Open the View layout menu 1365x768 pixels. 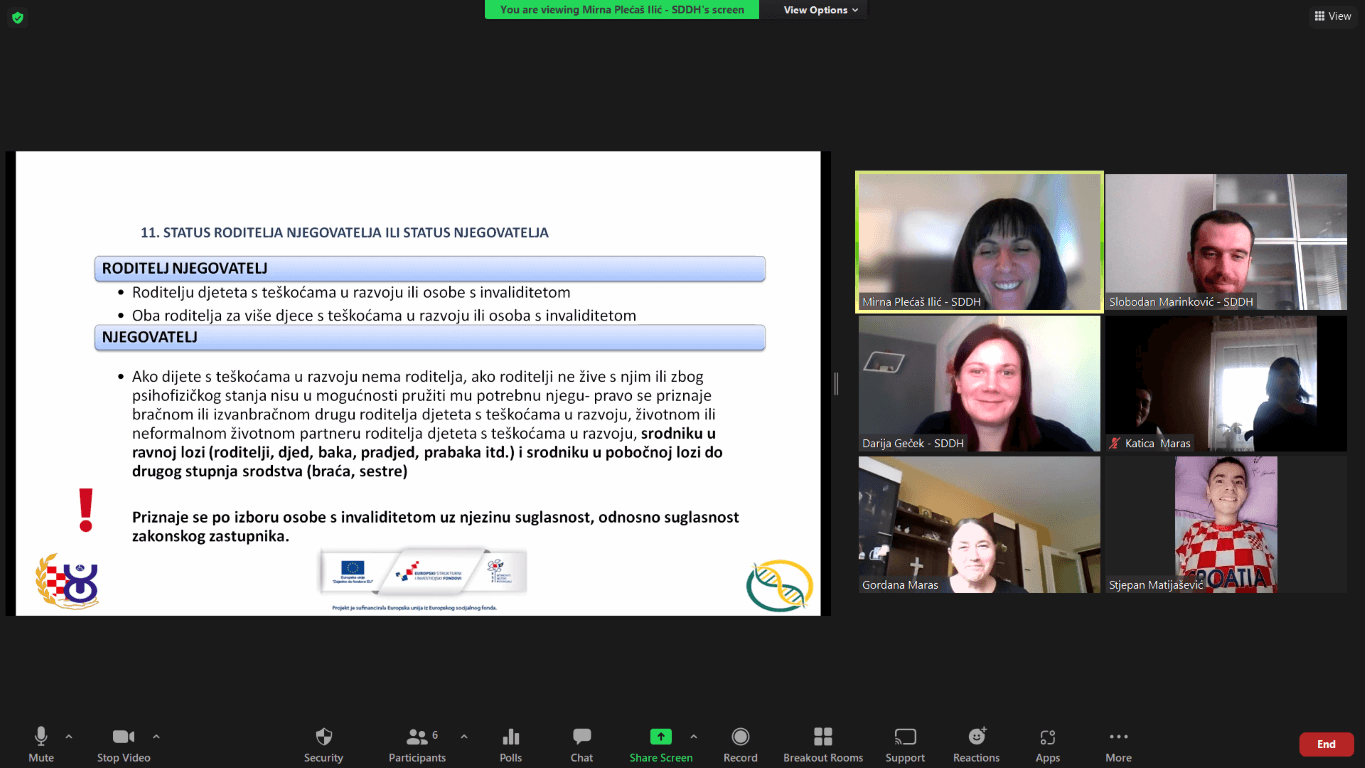tap(1332, 16)
